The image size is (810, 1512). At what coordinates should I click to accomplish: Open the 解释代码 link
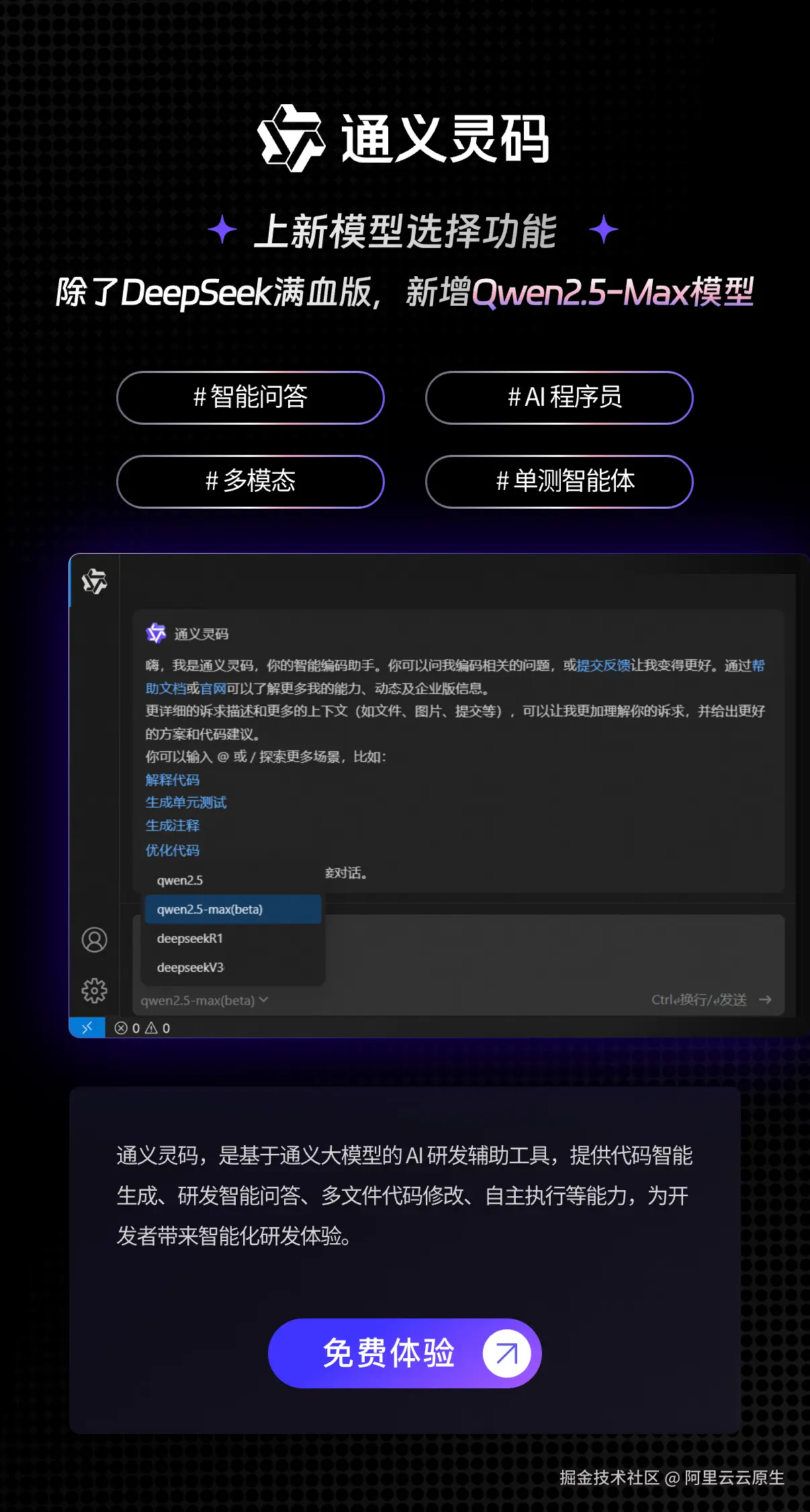(173, 780)
